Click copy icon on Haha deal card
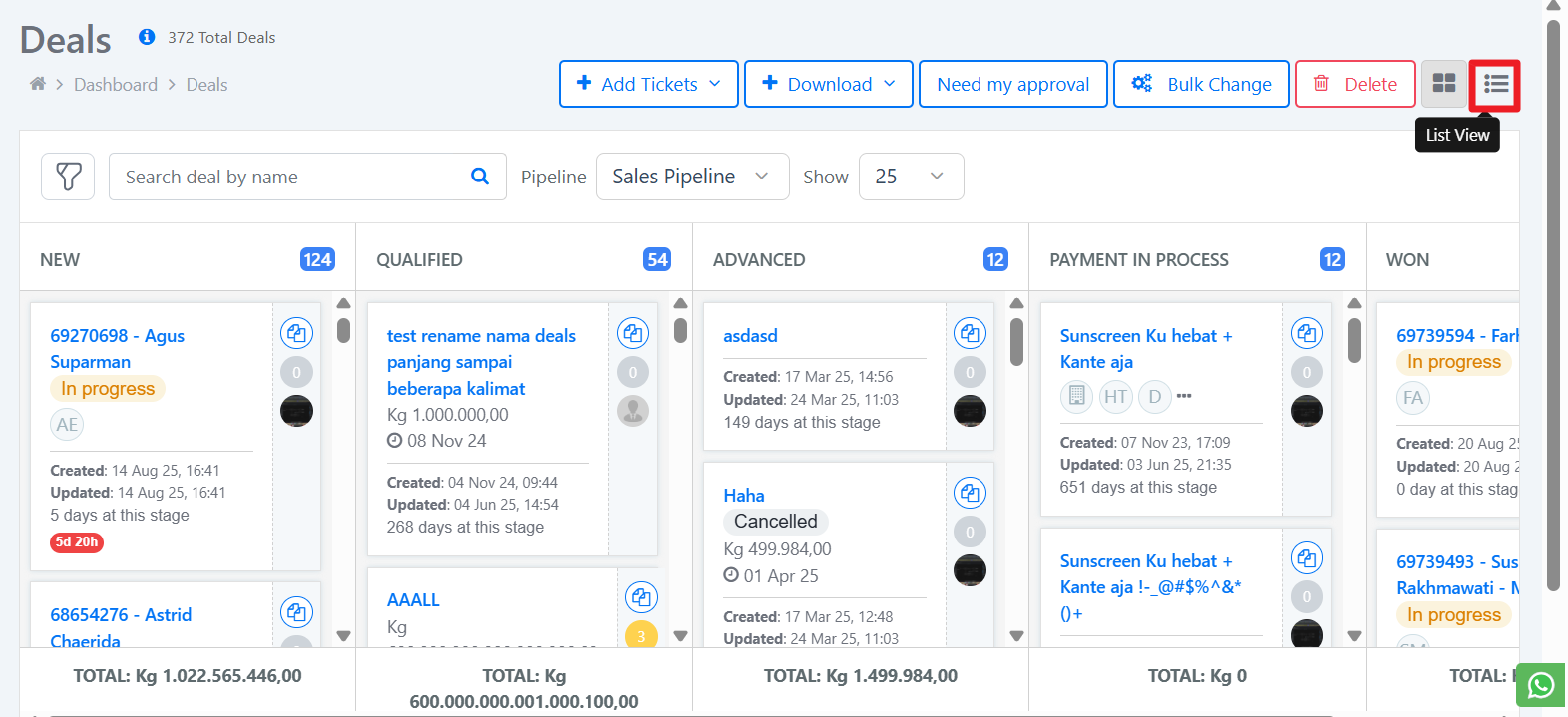Screen dimensions: 1568x717 tap(970, 493)
